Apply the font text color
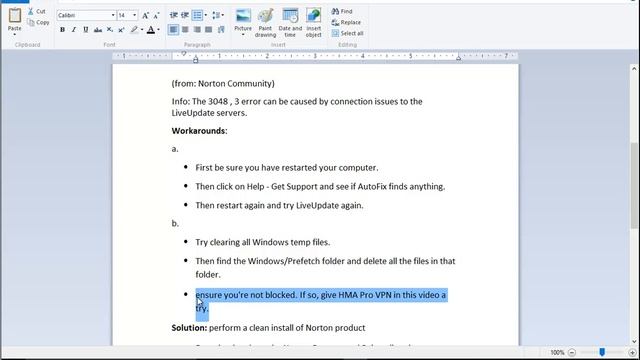 click(151, 29)
